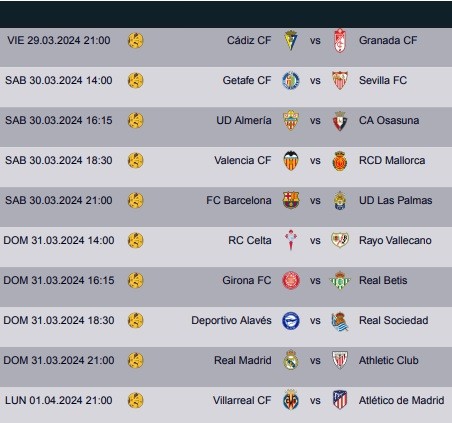Click the Athletic Club crest
The height and width of the screenshot is (423, 452).
coord(340,360)
